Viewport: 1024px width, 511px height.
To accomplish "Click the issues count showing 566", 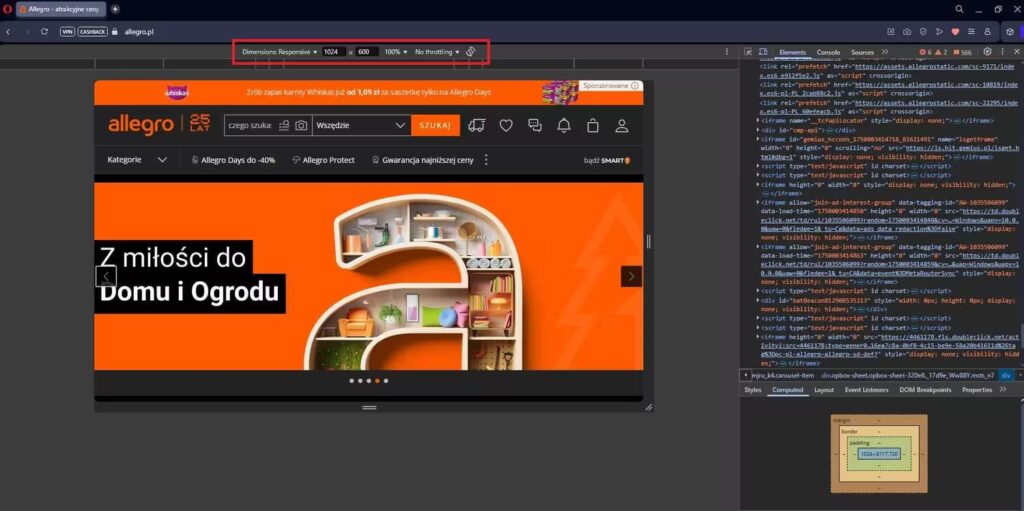I will [x=962, y=52].
